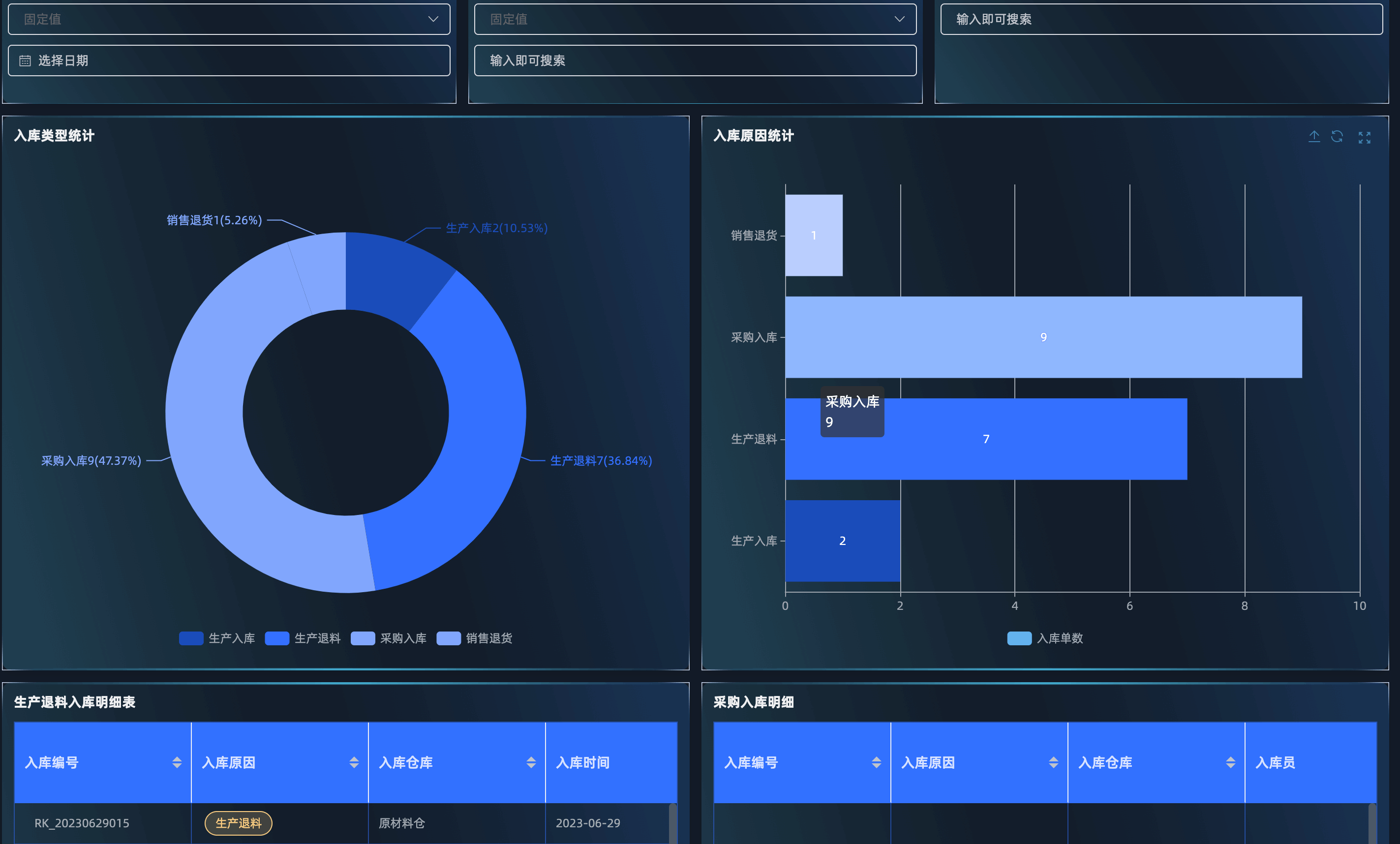Sort 生产退料入库明细表 by 入库编号 using the sort icon

coord(177,762)
